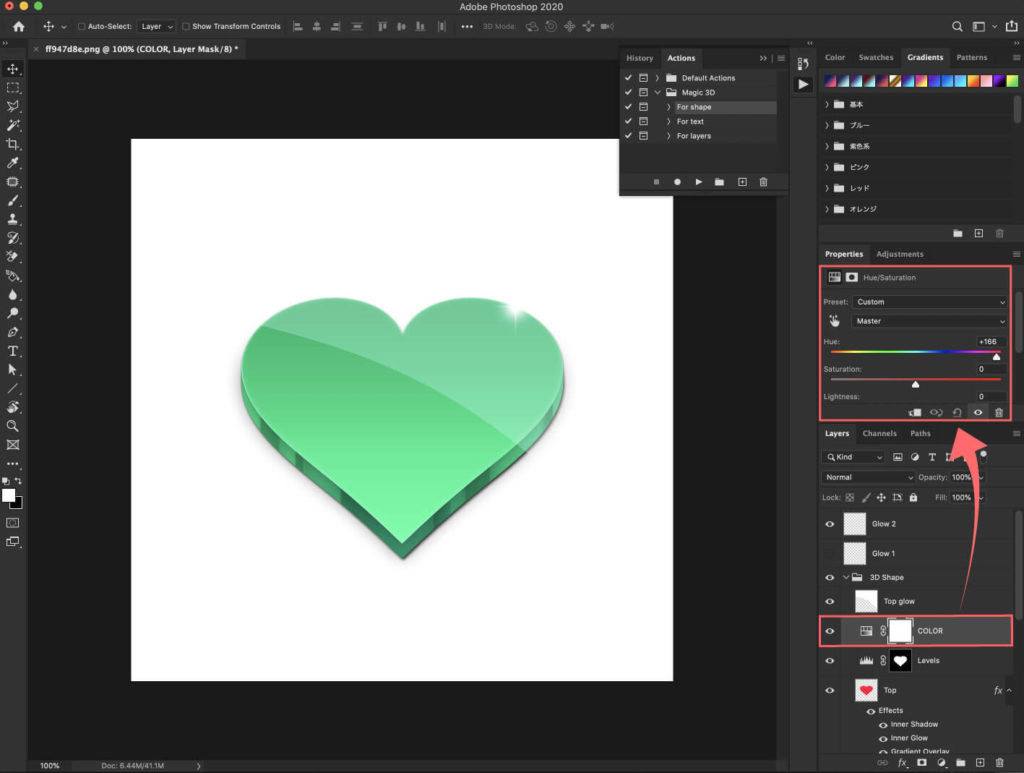Screen dimensions: 1024x773
Task: Hide the Top glow layer
Action: point(829,601)
